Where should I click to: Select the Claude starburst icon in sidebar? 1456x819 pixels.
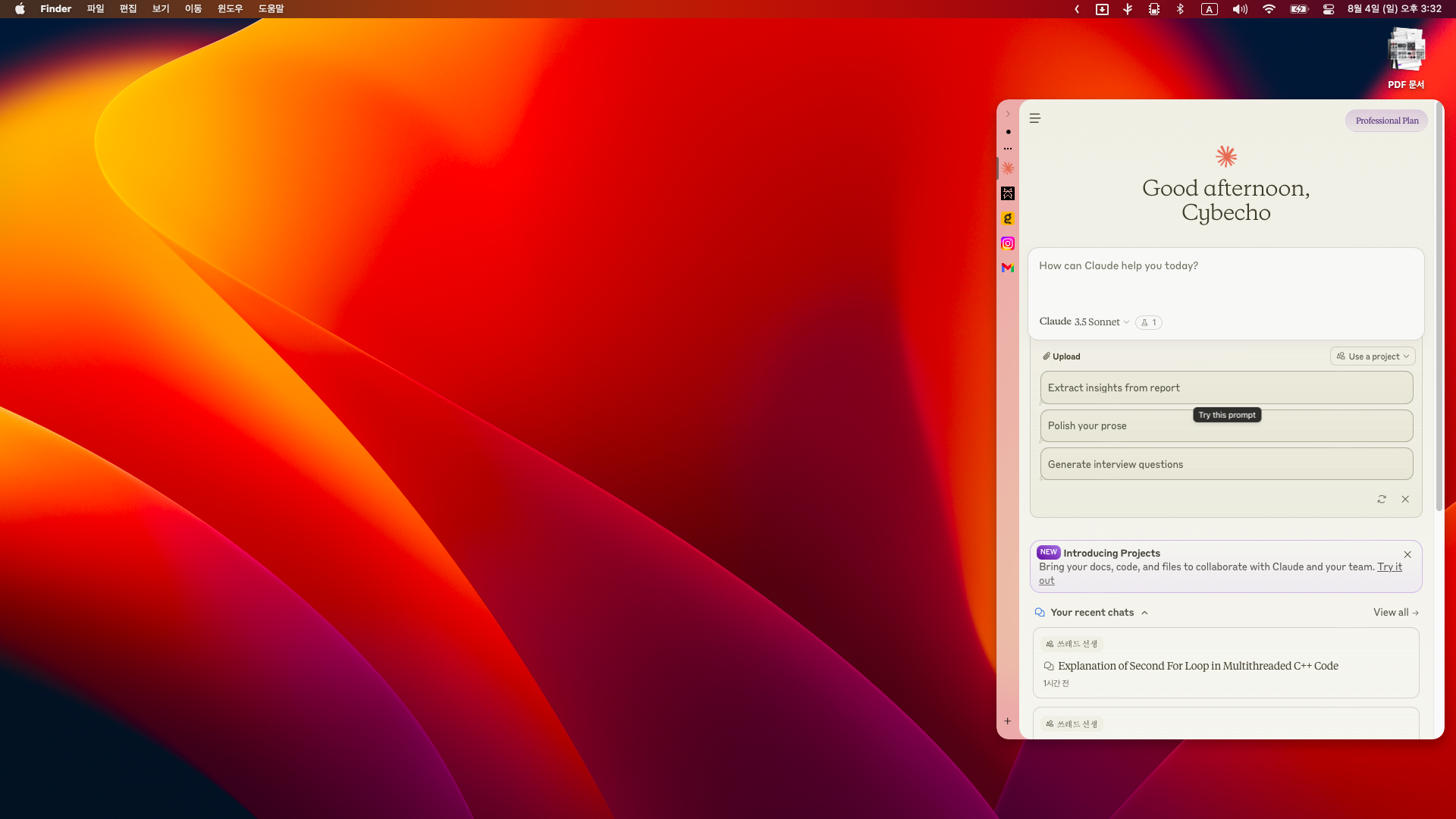point(1008,168)
